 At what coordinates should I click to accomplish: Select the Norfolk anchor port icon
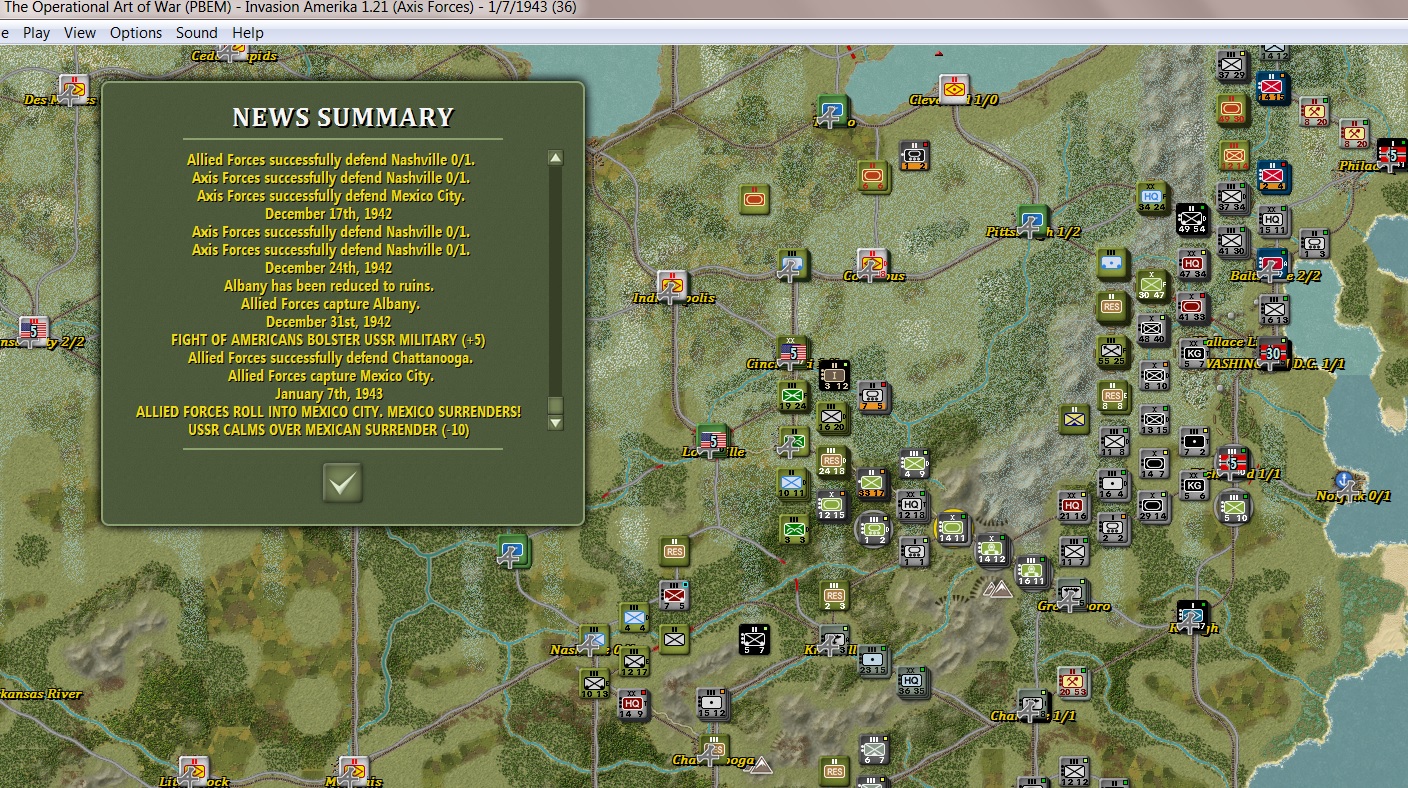pyautogui.click(x=1345, y=483)
